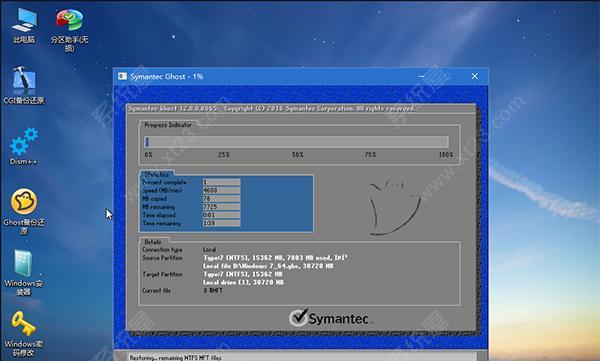Viewport: 600px width, 361px height.
Task: Click the 75% progress scale label
Action: click(370, 155)
